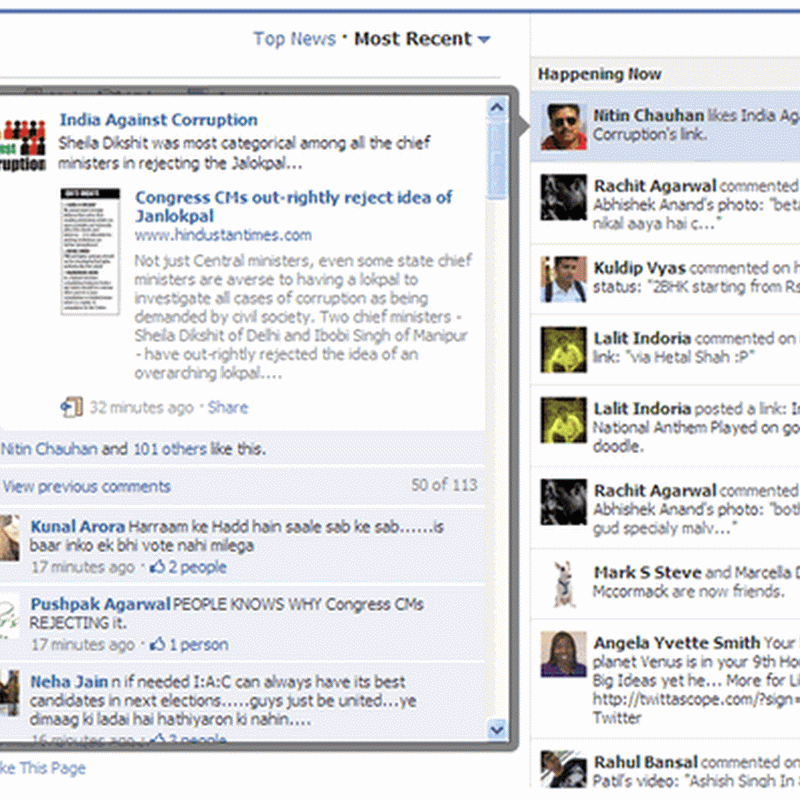Open Rahul Bansal ticker name
This screenshot has height=800, width=800.
click(645, 762)
